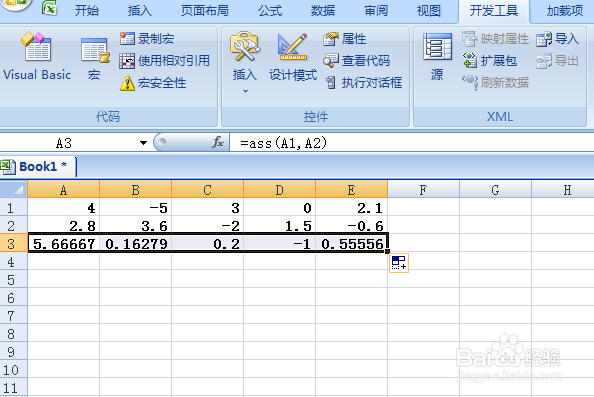Click 查看代码 view code

[x=356, y=61]
